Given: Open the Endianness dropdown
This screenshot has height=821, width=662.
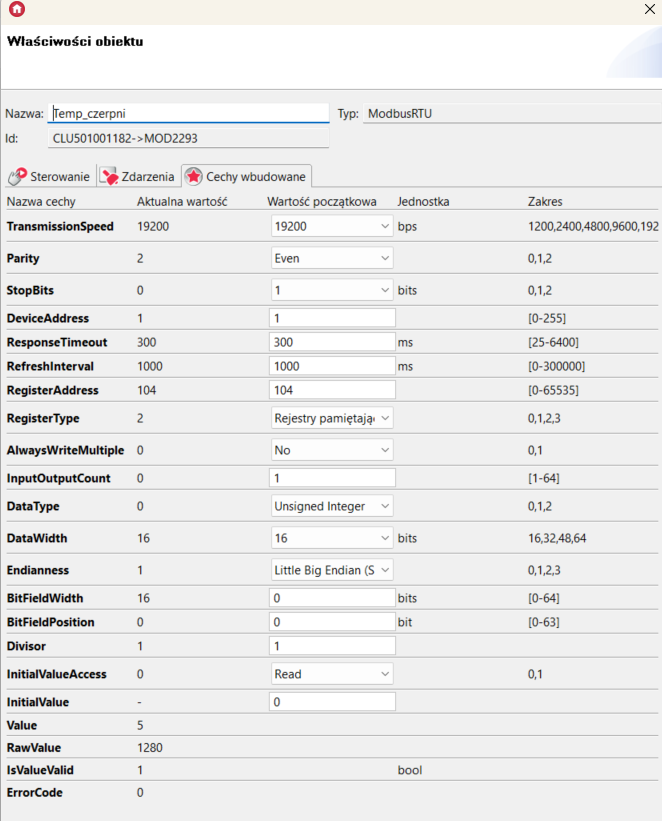Looking at the screenshot, I should coord(331,570).
